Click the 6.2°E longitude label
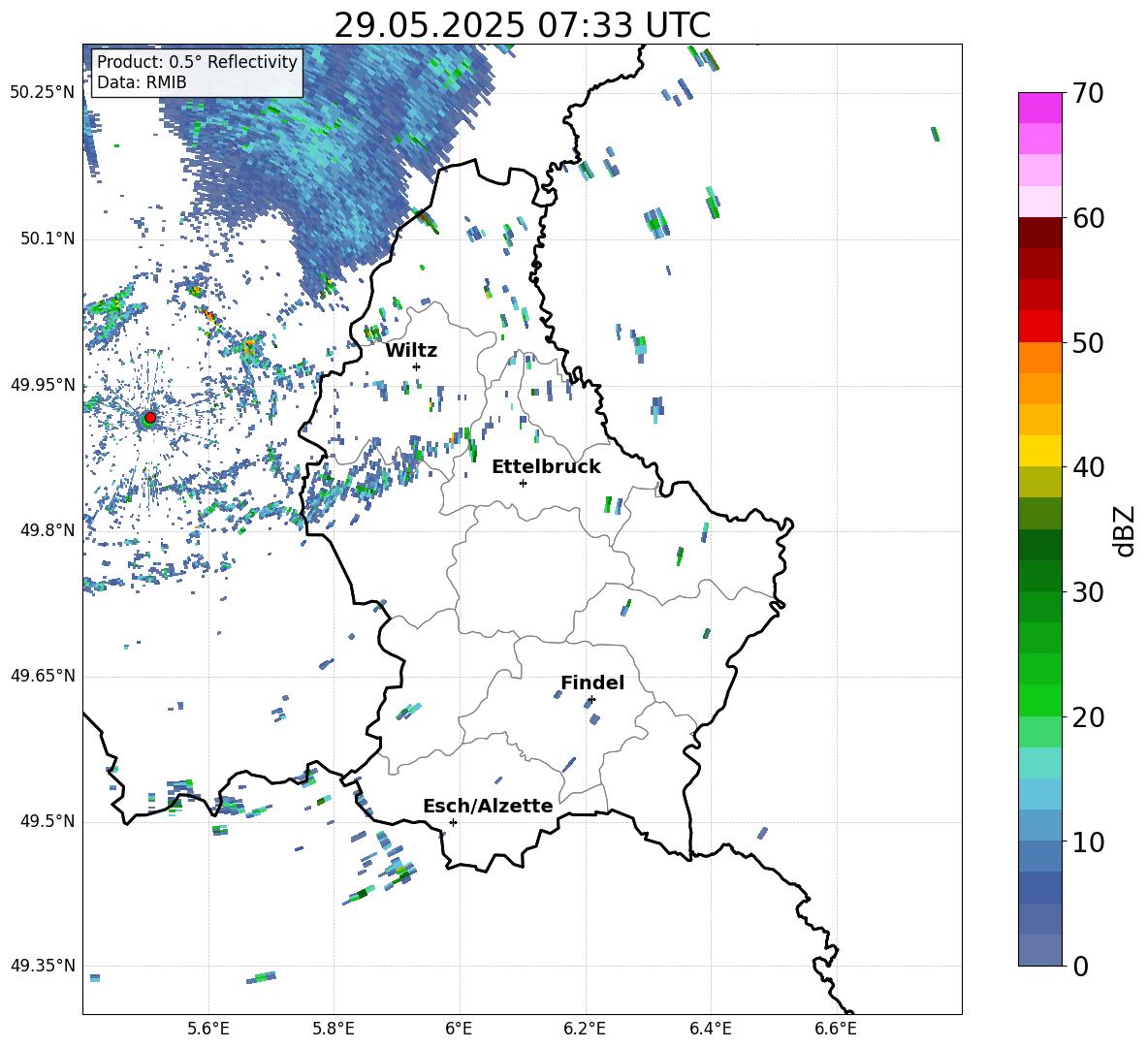The image size is (1148, 1048). pyautogui.click(x=585, y=1029)
